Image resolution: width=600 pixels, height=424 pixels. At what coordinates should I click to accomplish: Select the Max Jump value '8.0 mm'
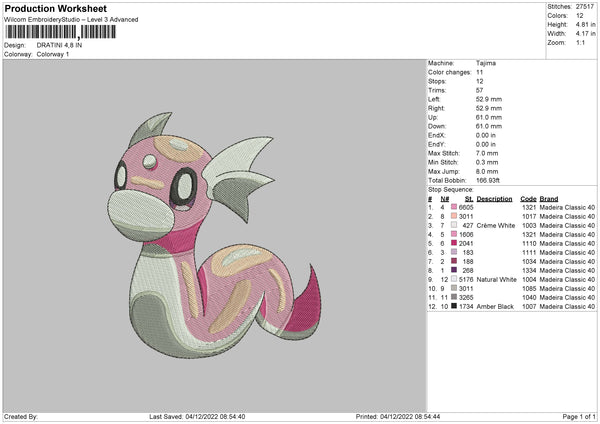[487, 171]
